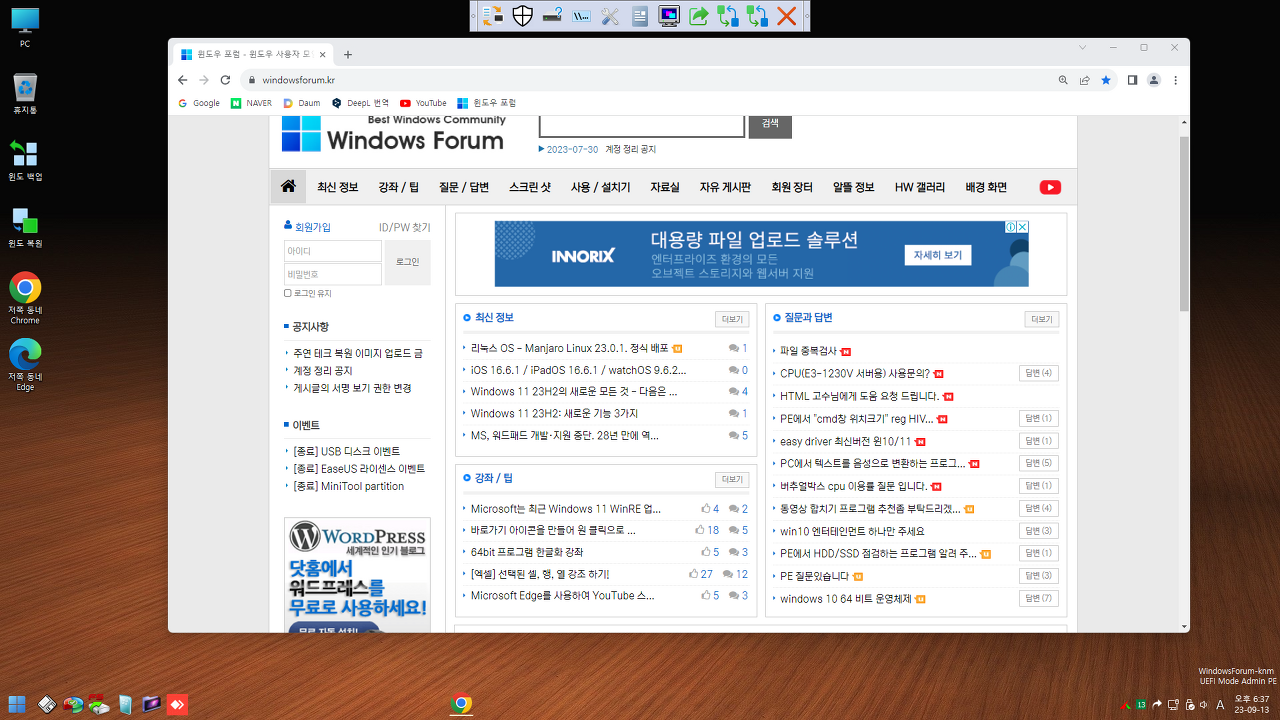Open the recycle bin (휴지통) desktop icon

[x=25, y=94]
